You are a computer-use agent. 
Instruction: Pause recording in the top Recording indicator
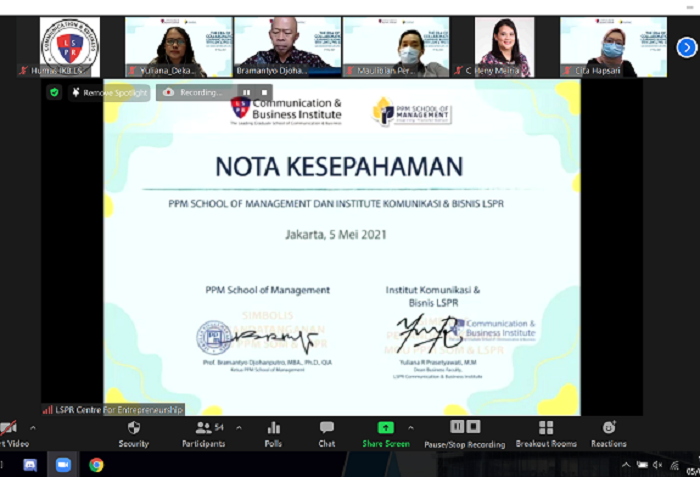(x=246, y=92)
